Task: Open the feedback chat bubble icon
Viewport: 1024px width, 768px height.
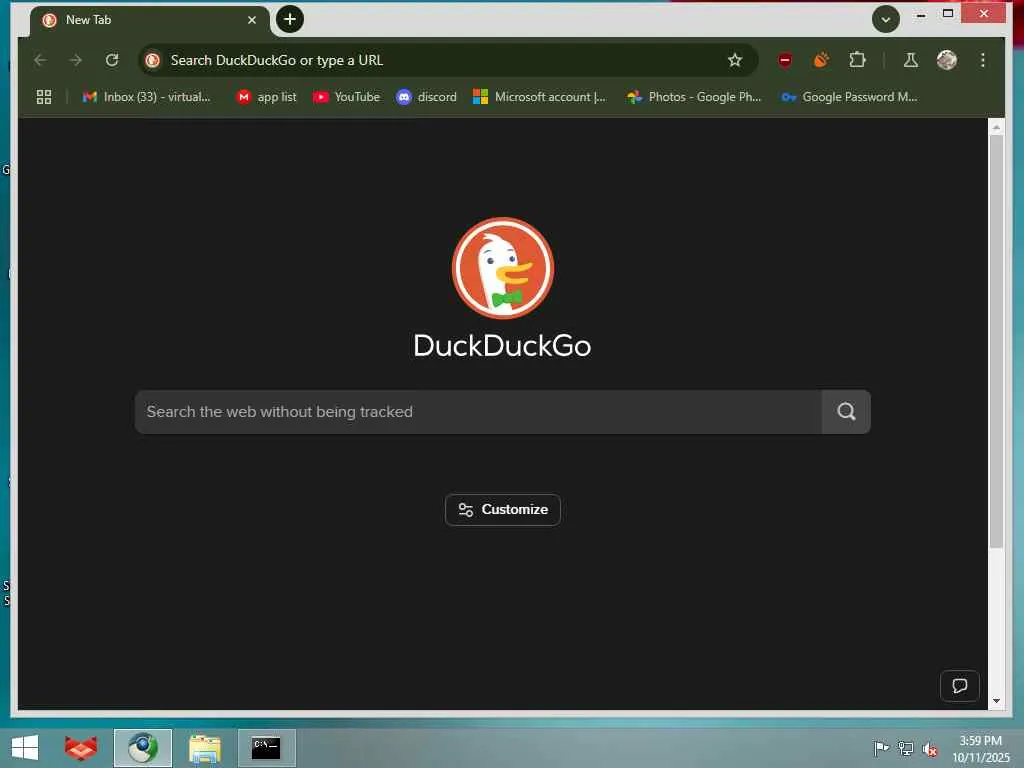Action: [959, 686]
